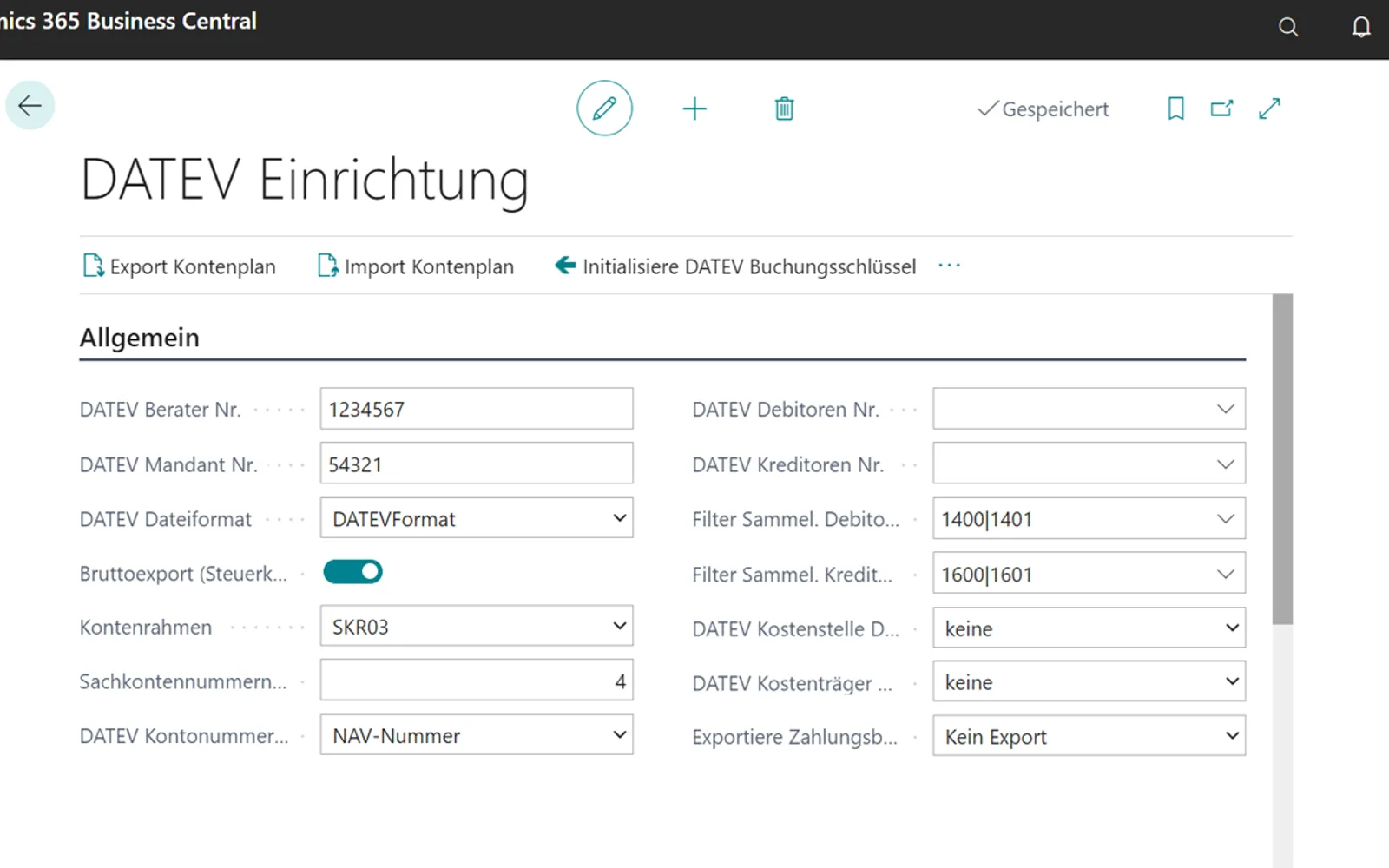The height and width of the screenshot is (868, 1389).
Task: Click Dynamics 365 Business Central title
Action: [x=128, y=21]
